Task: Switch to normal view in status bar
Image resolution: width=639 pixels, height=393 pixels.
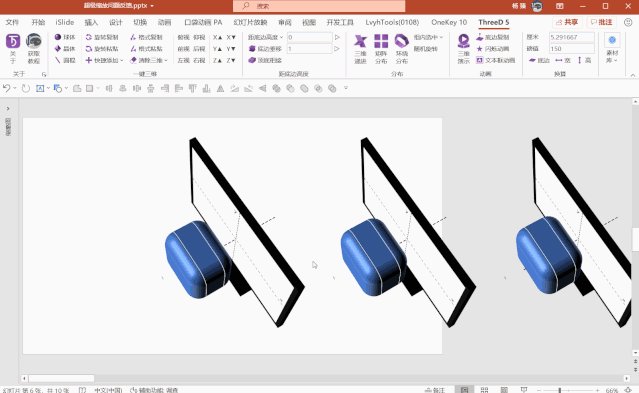Action: coord(464,390)
